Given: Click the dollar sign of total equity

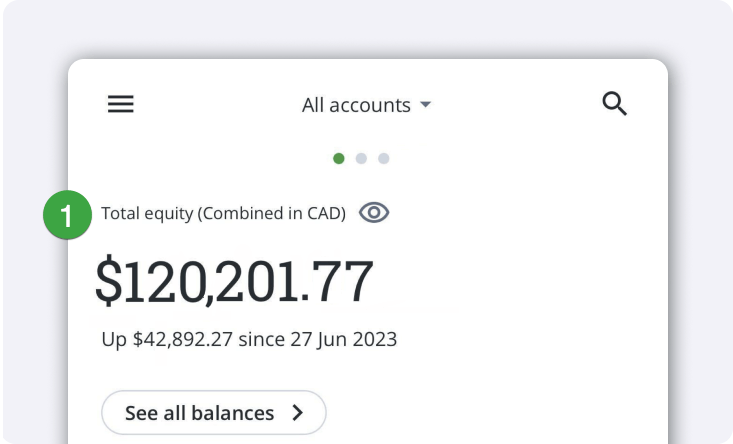Looking at the screenshot, I should tap(107, 282).
